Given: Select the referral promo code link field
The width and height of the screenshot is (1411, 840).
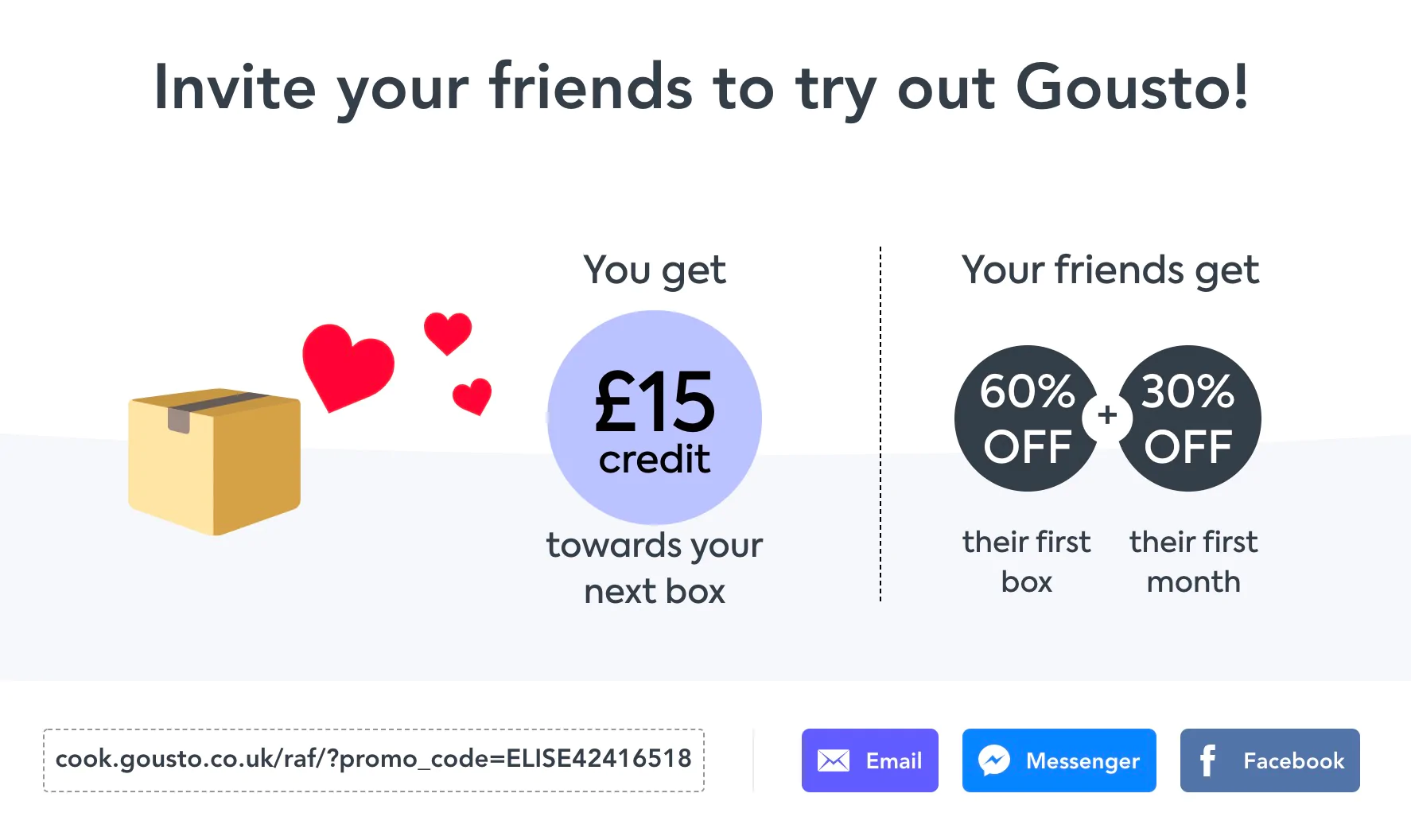Looking at the screenshot, I should (373, 760).
